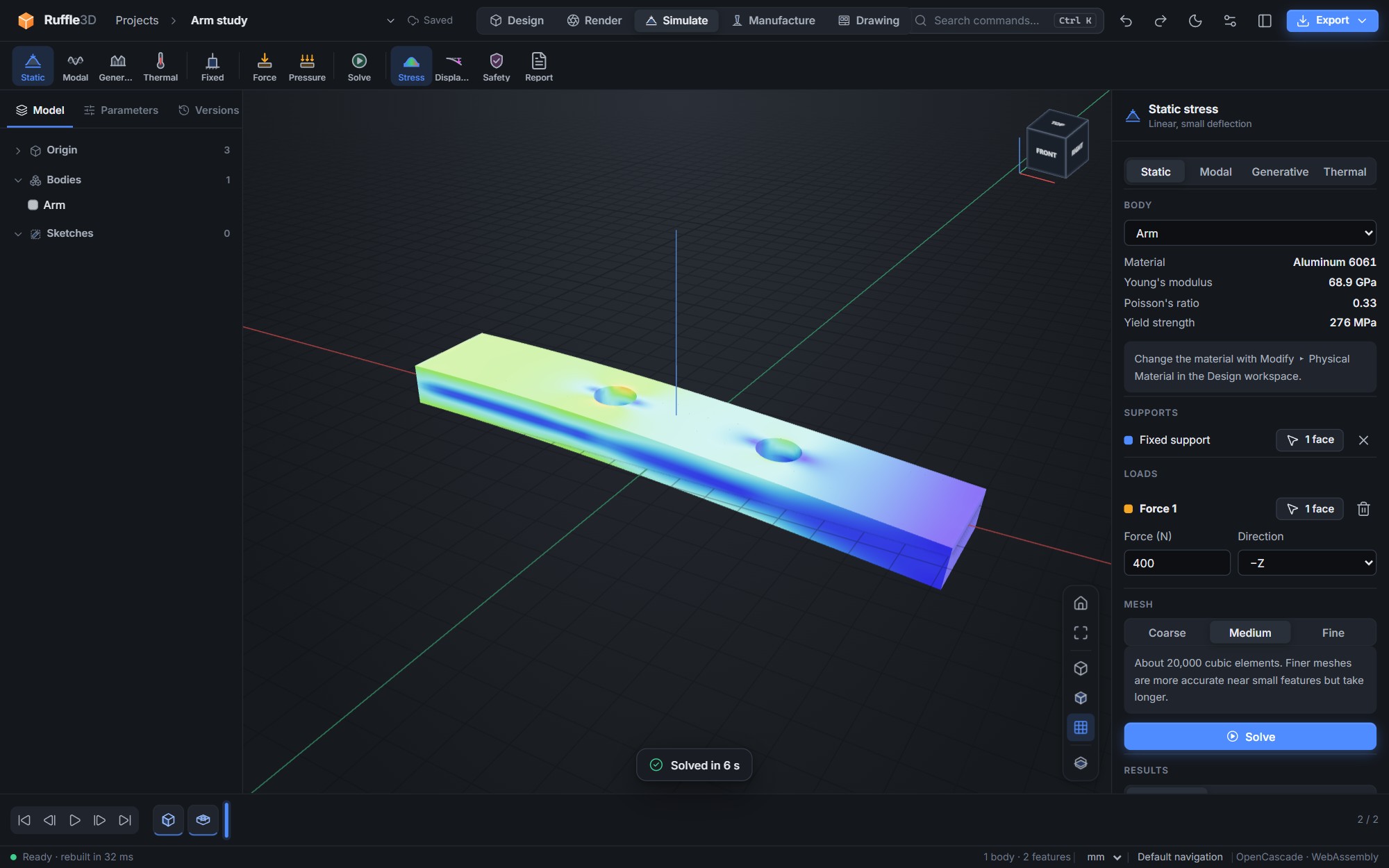Delete Force 1 with trash icon

click(1363, 509)
